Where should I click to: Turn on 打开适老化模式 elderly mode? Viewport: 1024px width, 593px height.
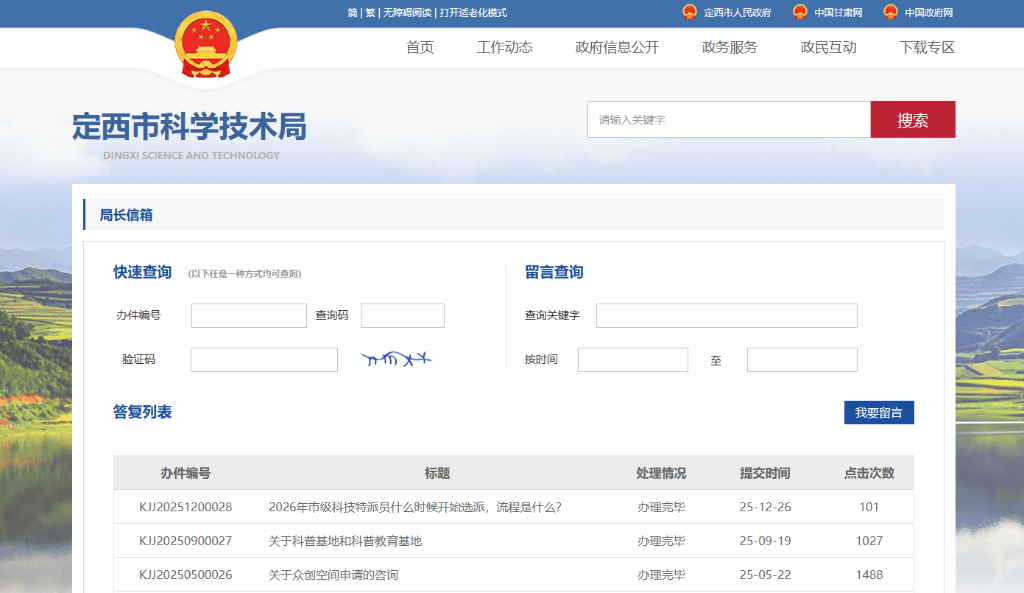473,13
